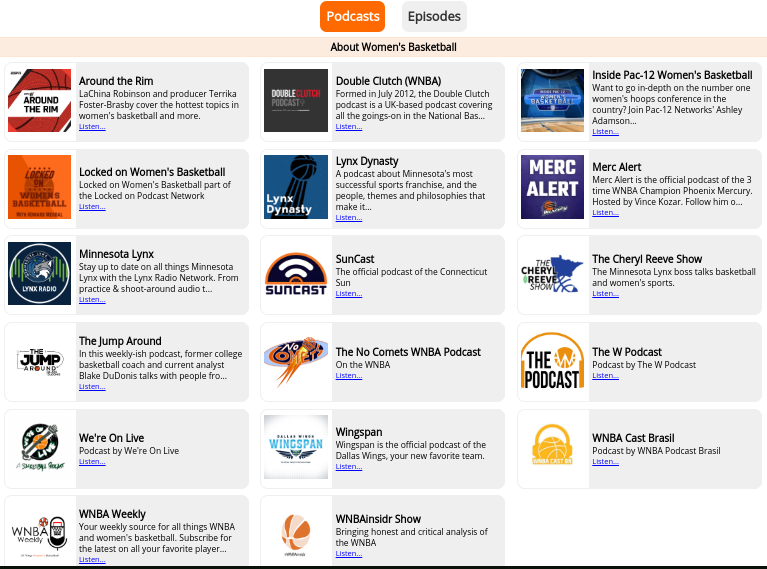Open The Jump Around logo artwork
The width and height of the screenshot is (767, 569).
(40, 361)
